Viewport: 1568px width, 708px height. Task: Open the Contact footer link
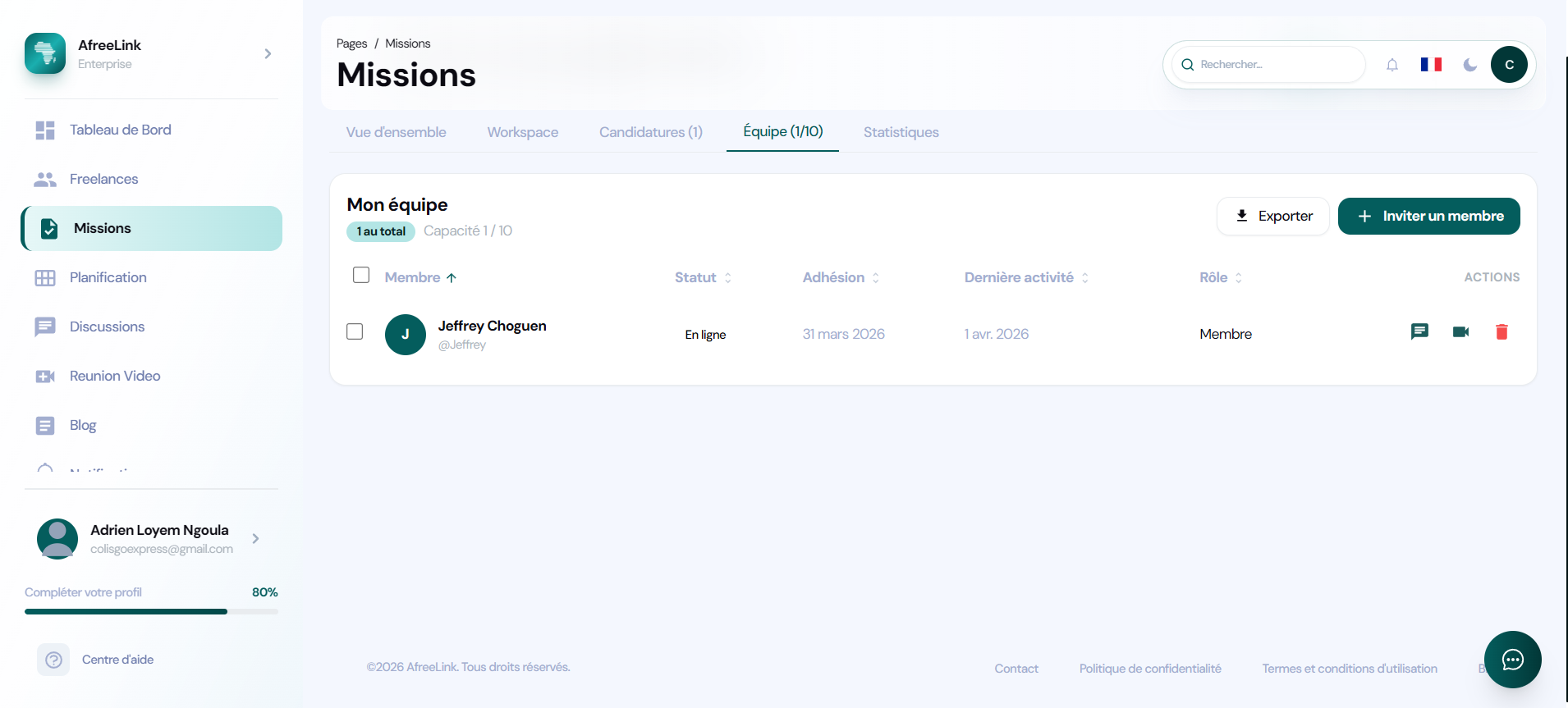point(1016,669)
